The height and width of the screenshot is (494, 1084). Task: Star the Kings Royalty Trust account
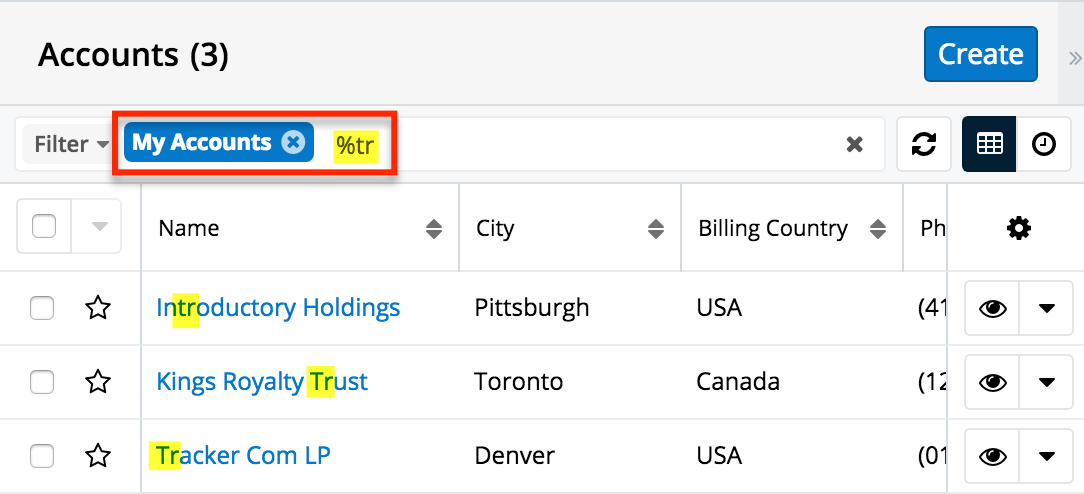(97, 382)
